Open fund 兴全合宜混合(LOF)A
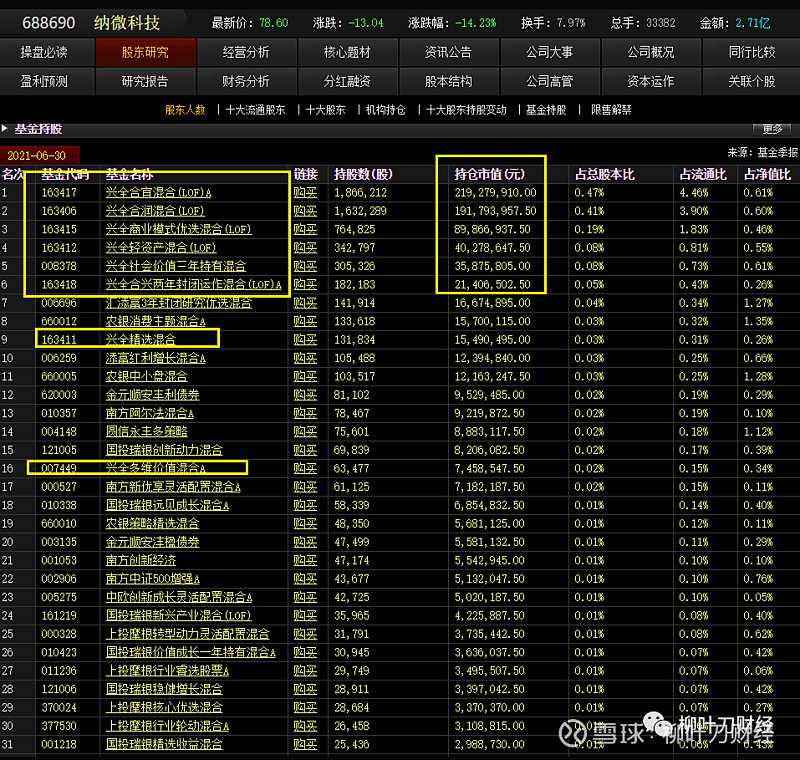The image size is (800, 760). click(158, 193)
